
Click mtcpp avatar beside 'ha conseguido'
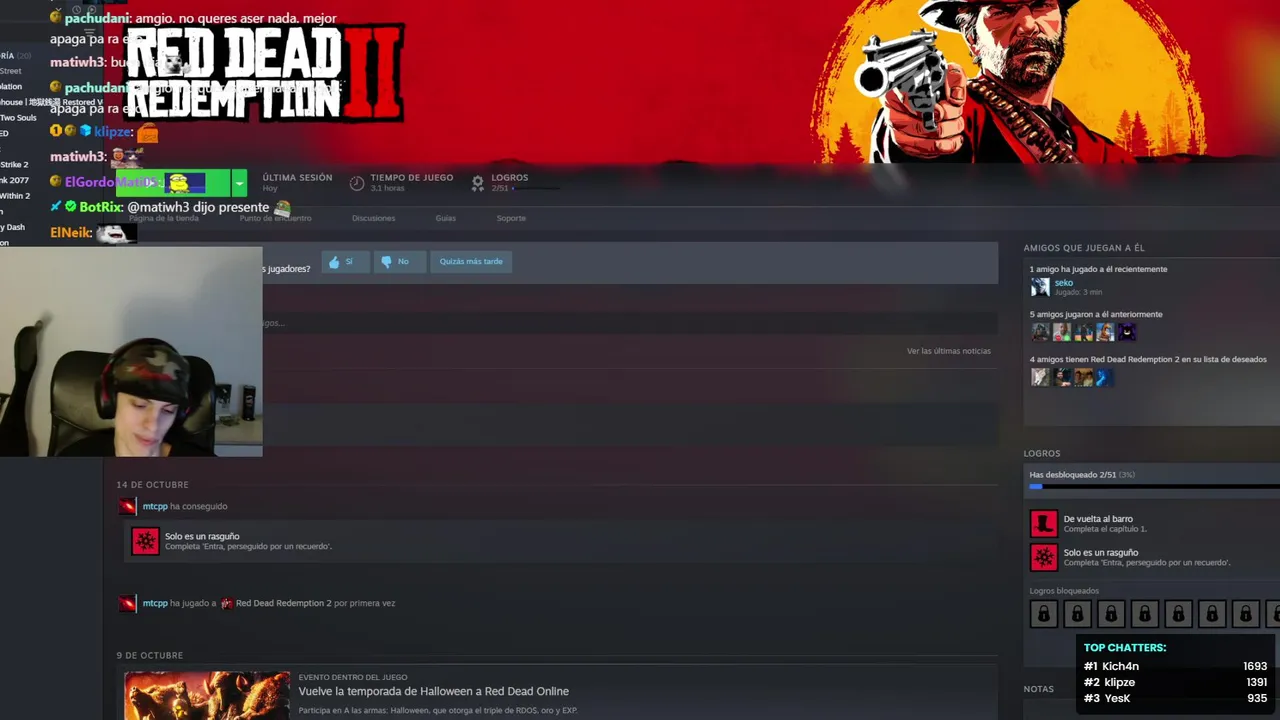tap(127, 507)
